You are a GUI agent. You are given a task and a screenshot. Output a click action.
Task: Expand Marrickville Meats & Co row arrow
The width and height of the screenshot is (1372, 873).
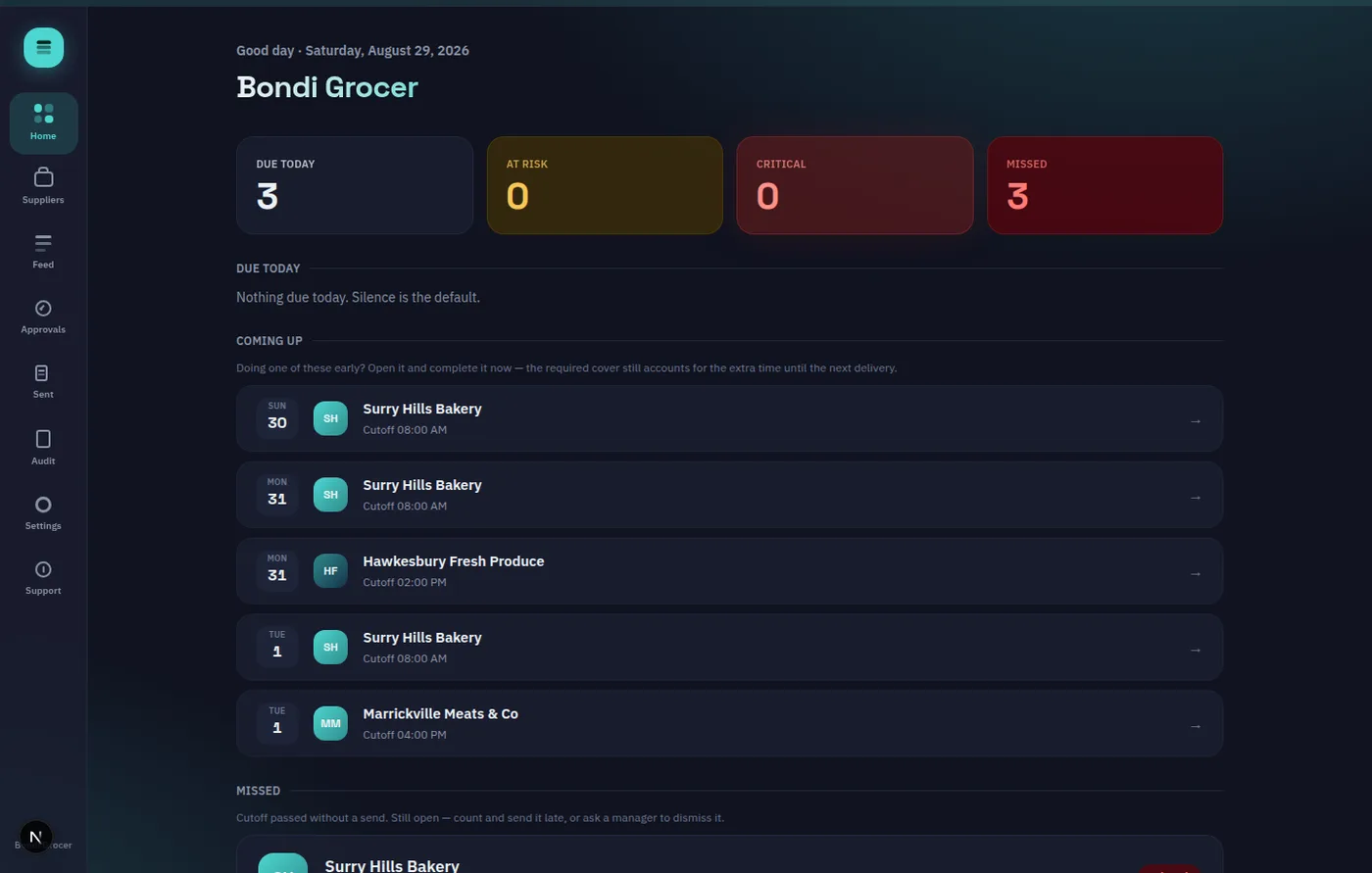pyautogui.click(x=1195, y=726)
